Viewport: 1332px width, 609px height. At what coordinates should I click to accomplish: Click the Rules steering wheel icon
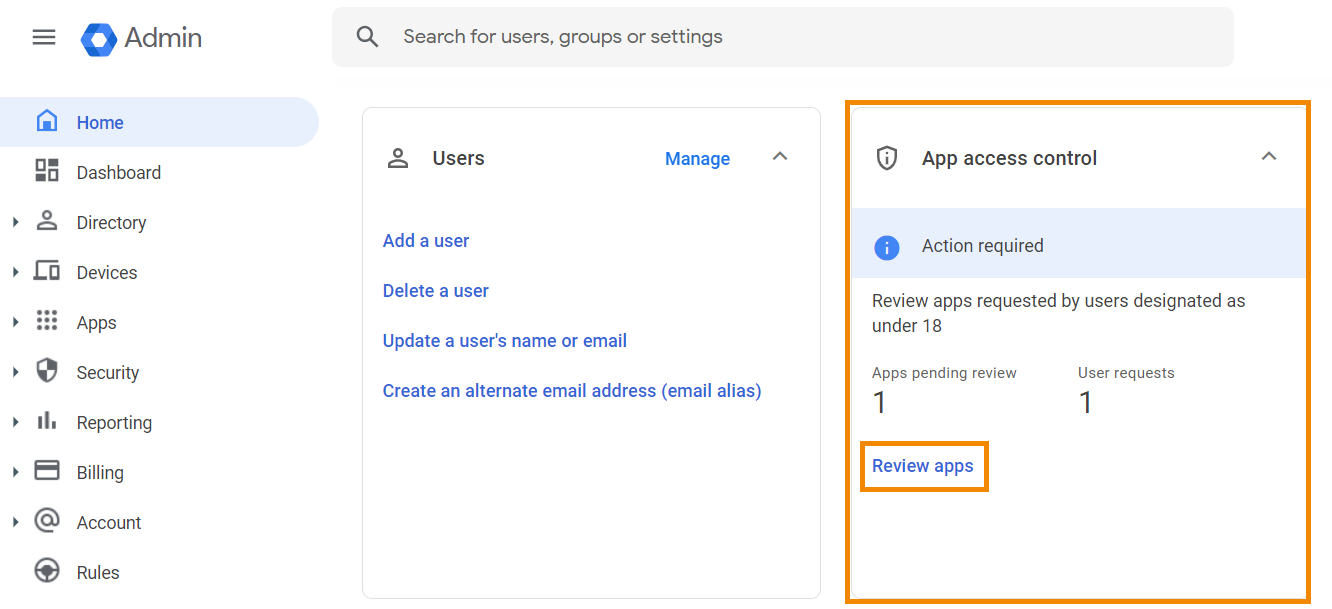point(46,571)
